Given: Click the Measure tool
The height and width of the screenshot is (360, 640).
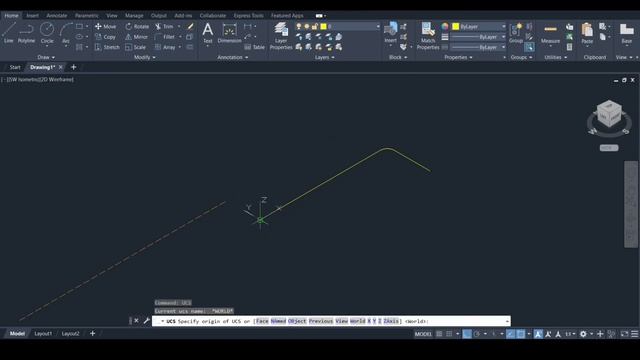Looking at the screenshot, I should click(550, 33).
